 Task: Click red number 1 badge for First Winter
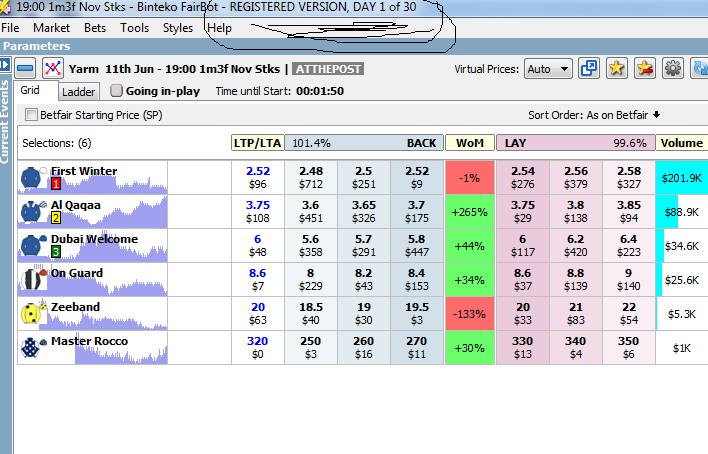pos(56,184)
